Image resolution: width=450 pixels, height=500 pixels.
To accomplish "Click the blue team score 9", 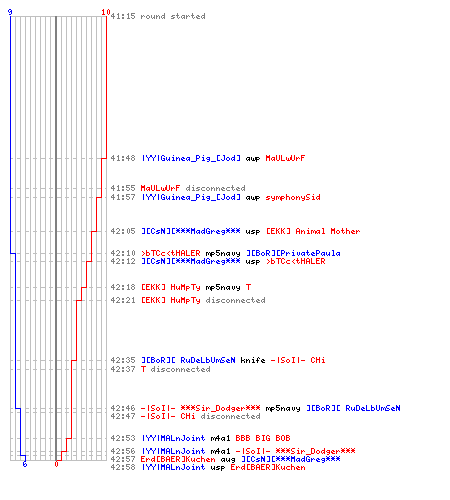I will [10, 12].
